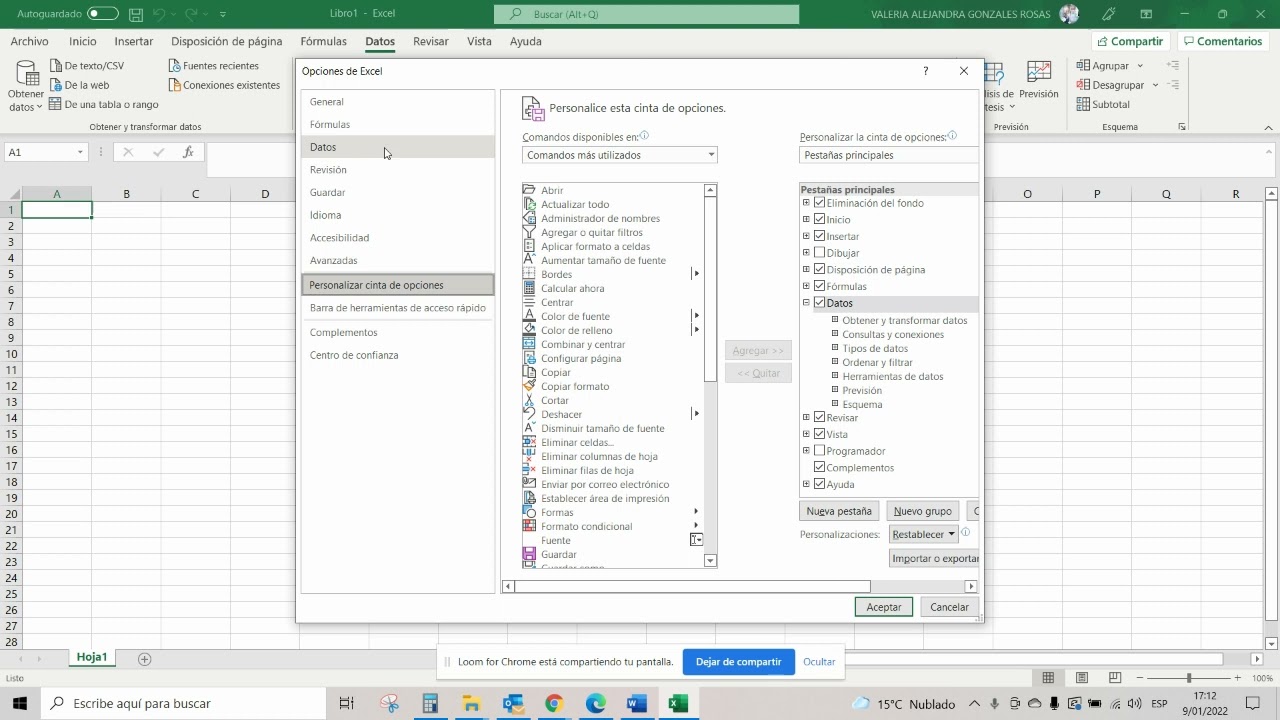The image size is (1280, 720).
Task: Toggle the Autoguardado switch
Action: point(103,14)
